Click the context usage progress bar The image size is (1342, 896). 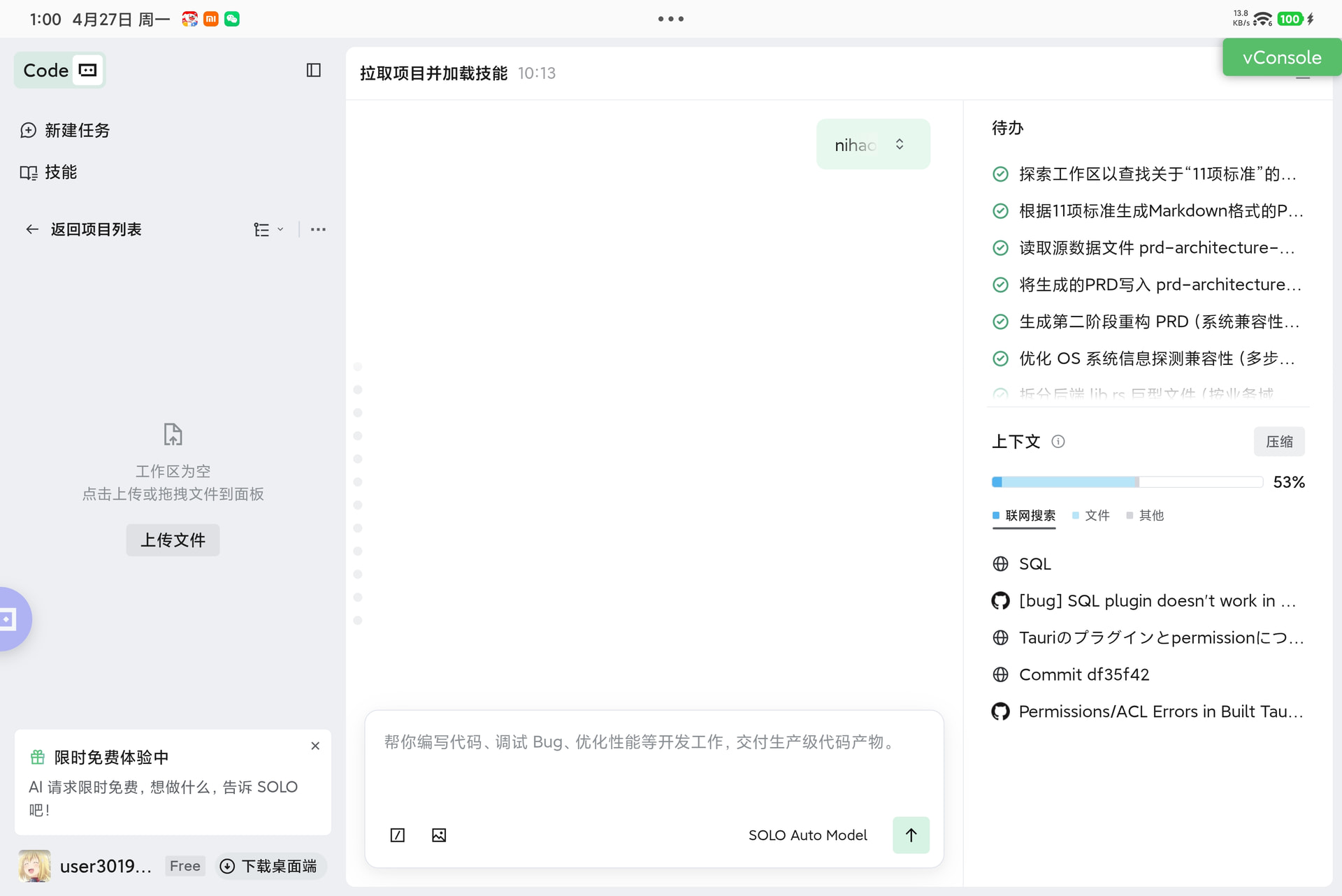(1127, 482)
